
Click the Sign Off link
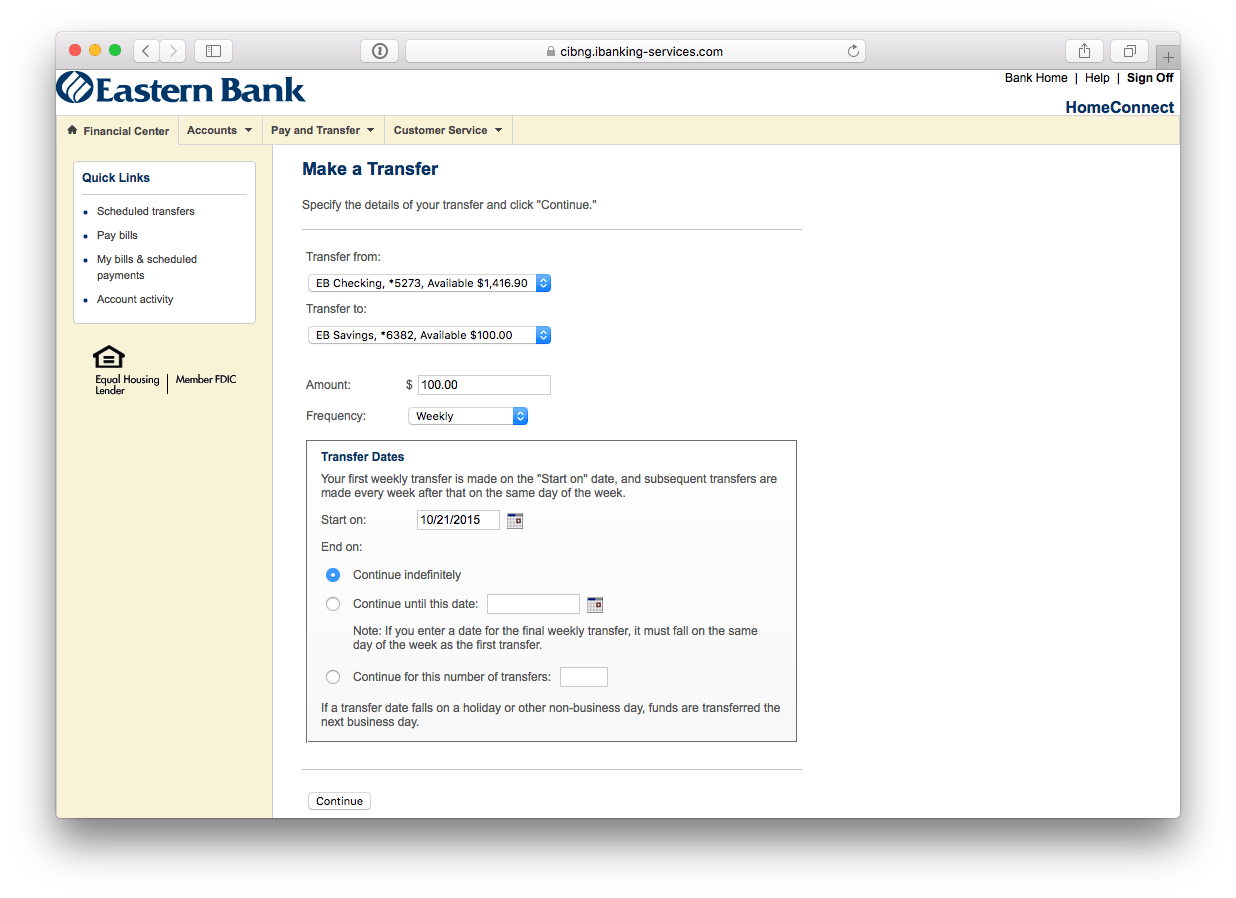pyautogui.click(x=1150, y=78)
